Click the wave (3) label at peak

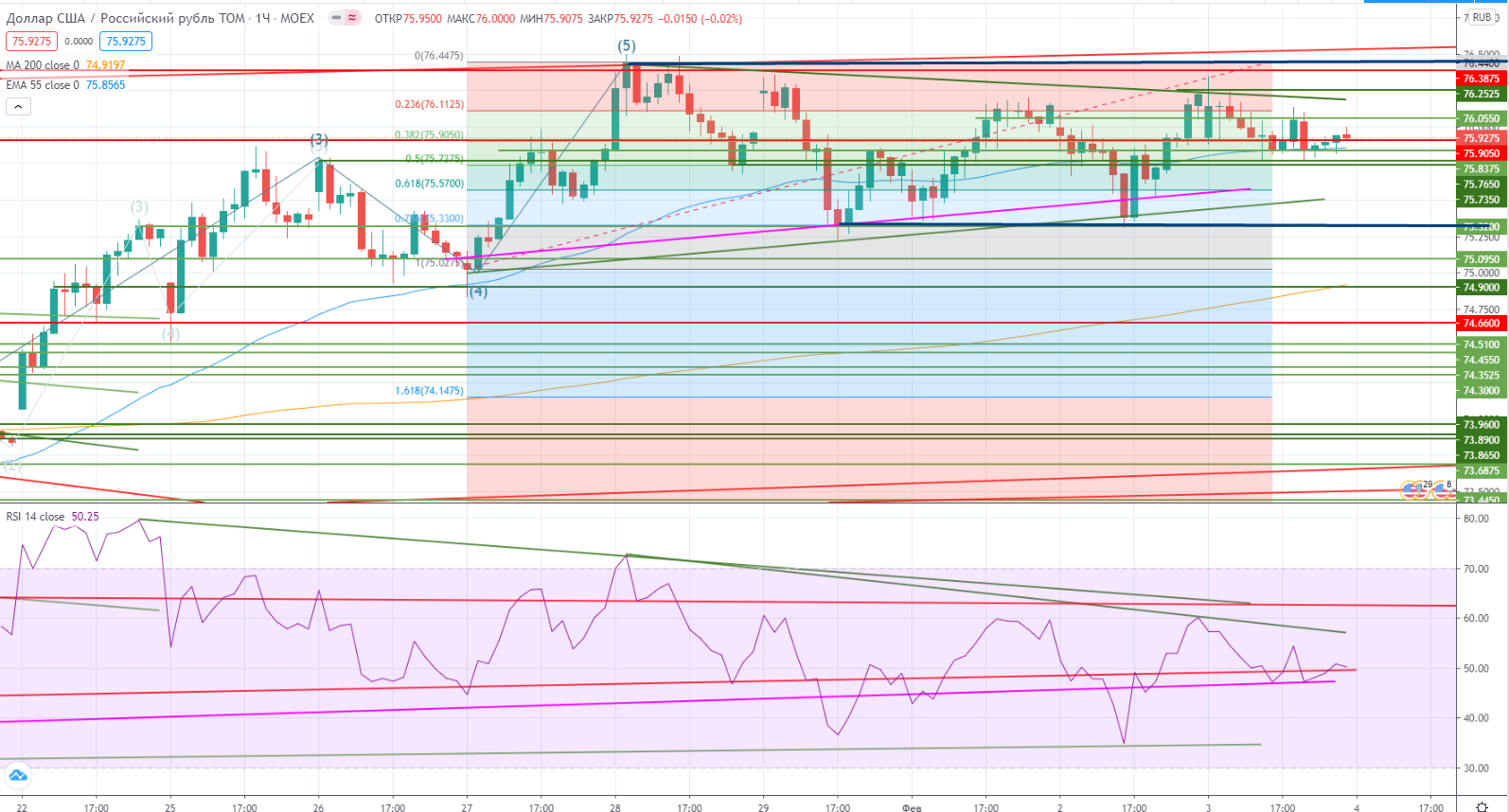(x=319, y=140)
